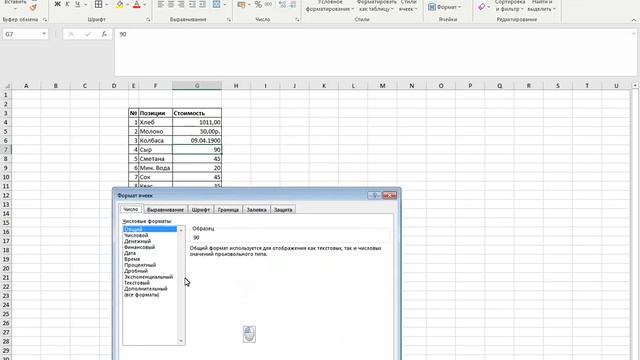Switch to the Заливка tab
640x360 pixels.
point(256,210)
